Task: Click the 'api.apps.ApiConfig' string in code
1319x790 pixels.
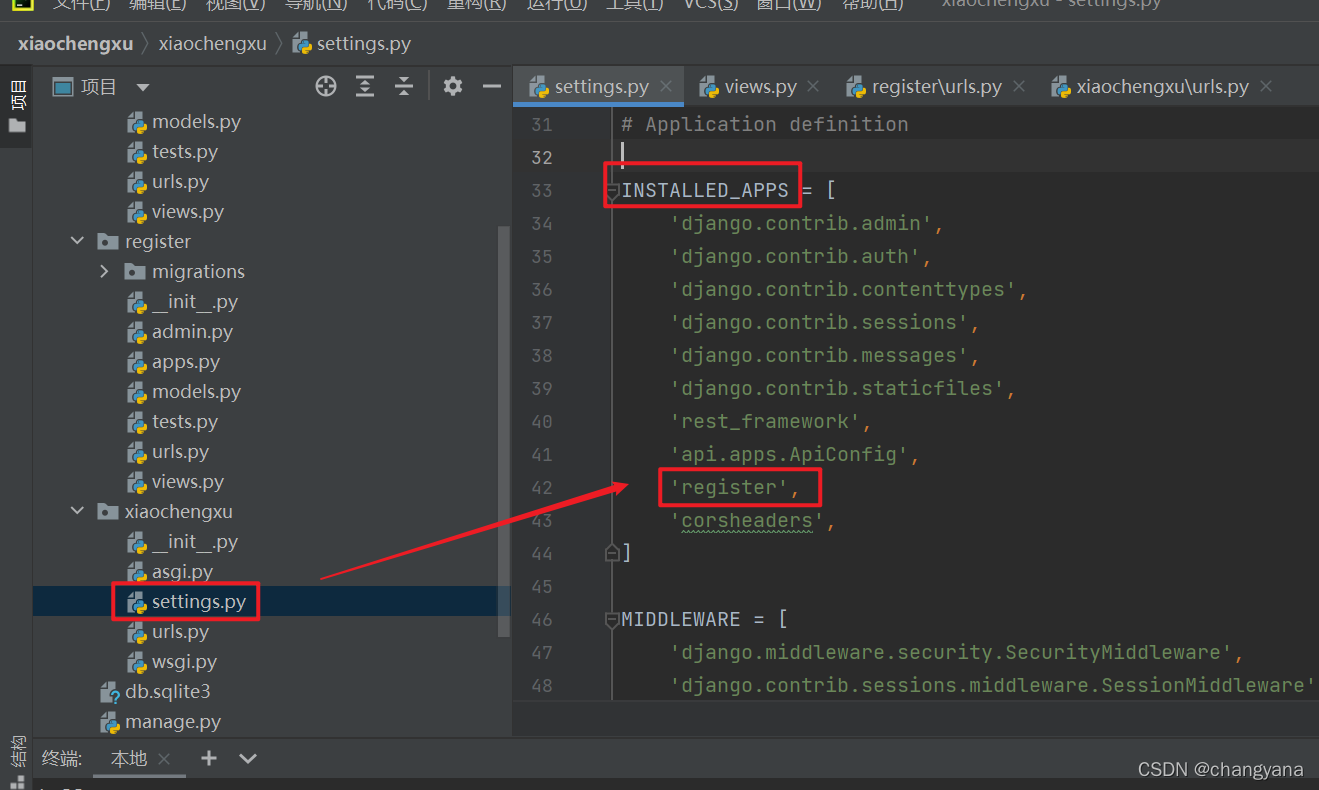Action: (x=789, y=454)
